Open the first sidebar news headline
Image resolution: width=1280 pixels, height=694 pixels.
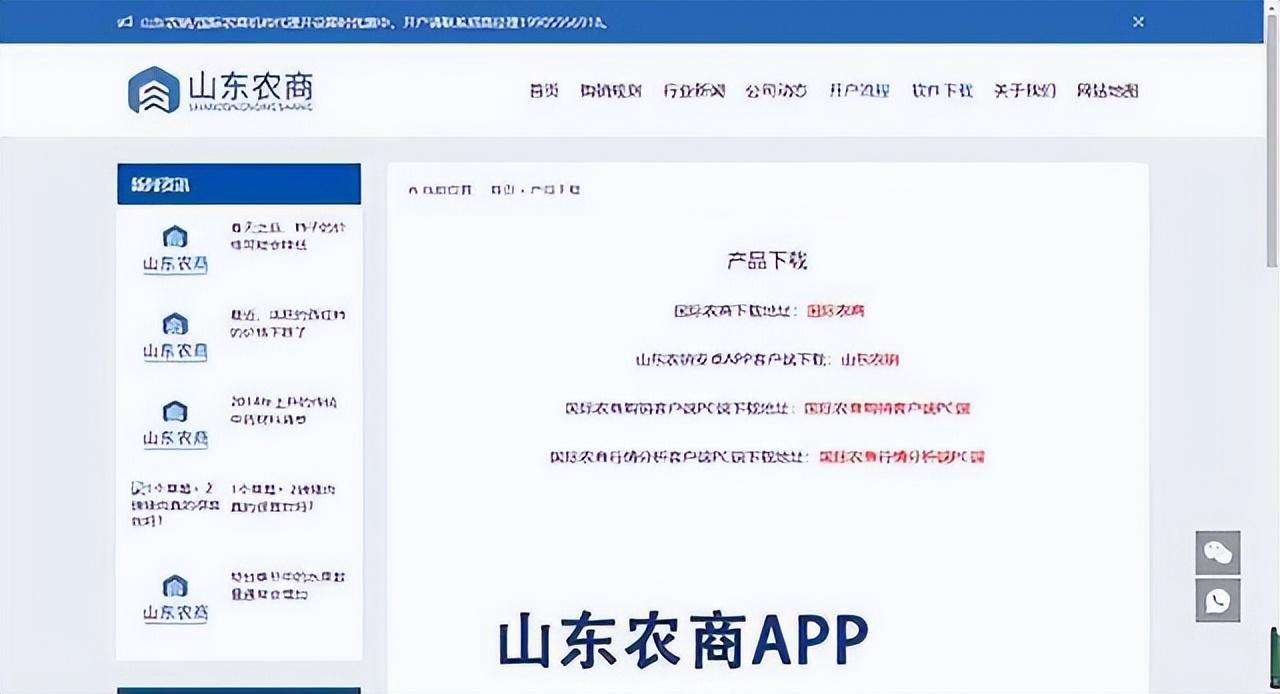coord(289,235)
